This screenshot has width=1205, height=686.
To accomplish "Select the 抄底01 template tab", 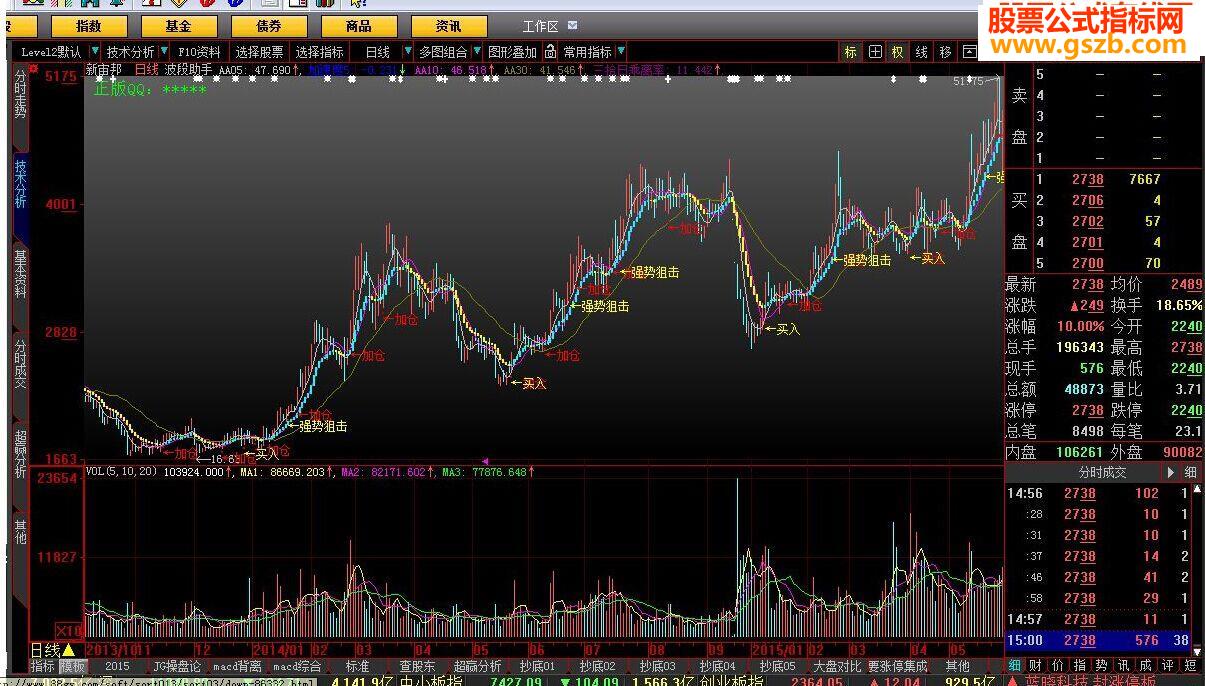I will pyautogui.click(x=537, y=666).
